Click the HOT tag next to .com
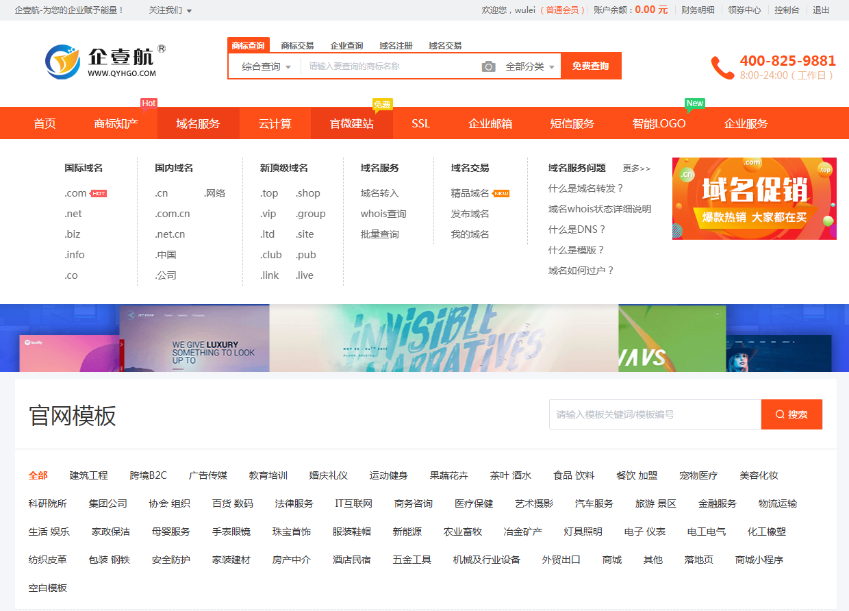This screenshot has width=849, height=611. 98,193
